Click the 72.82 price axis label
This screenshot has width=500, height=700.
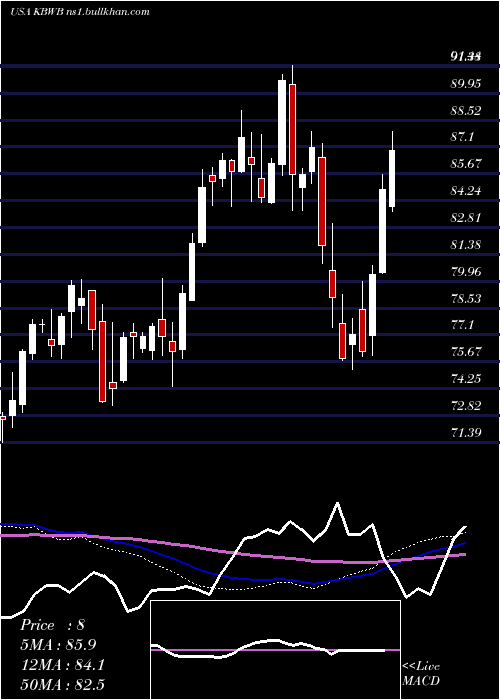coord(466,405)
